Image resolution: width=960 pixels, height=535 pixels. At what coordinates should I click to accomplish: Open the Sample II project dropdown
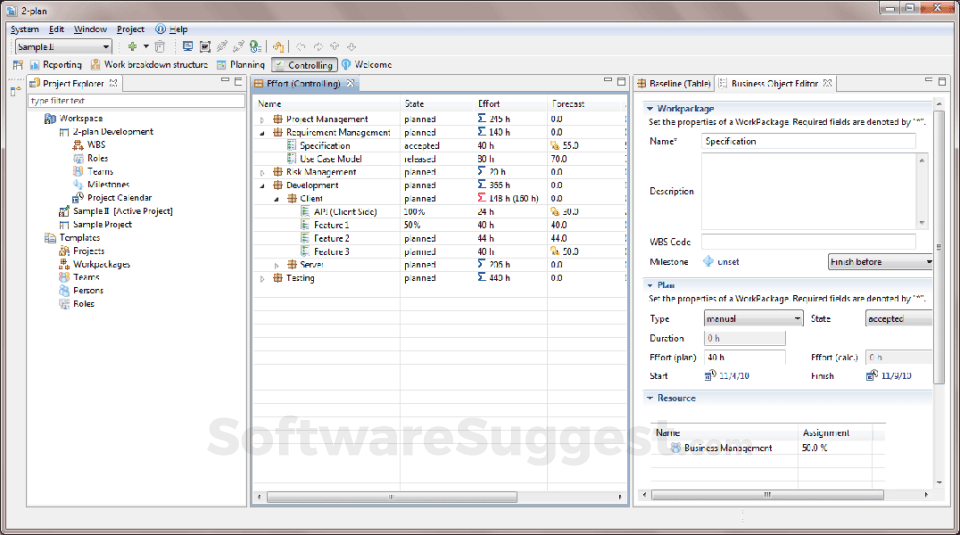point(106,47)
